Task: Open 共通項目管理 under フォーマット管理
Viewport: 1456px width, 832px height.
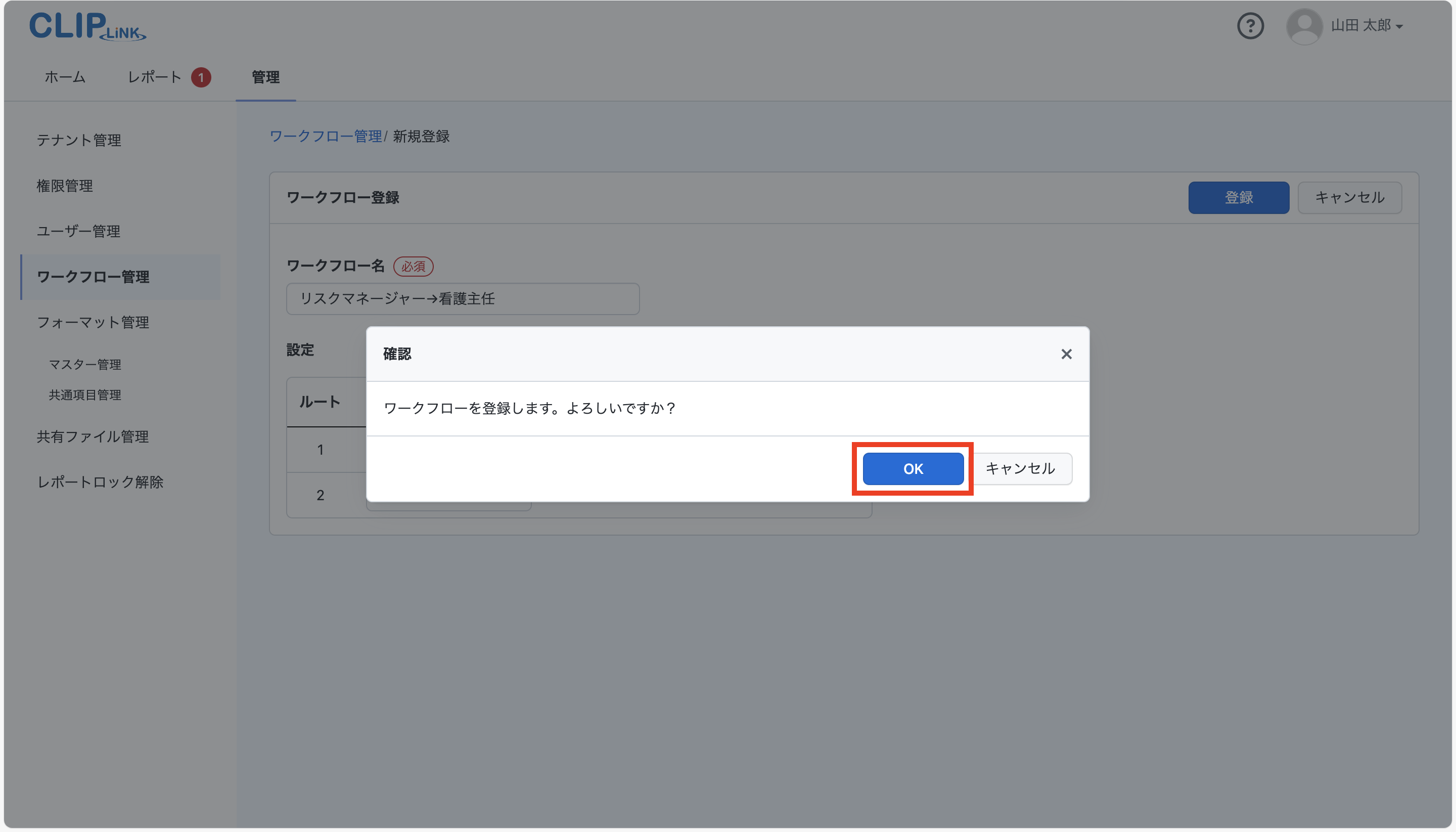Action: coord(84,395)
